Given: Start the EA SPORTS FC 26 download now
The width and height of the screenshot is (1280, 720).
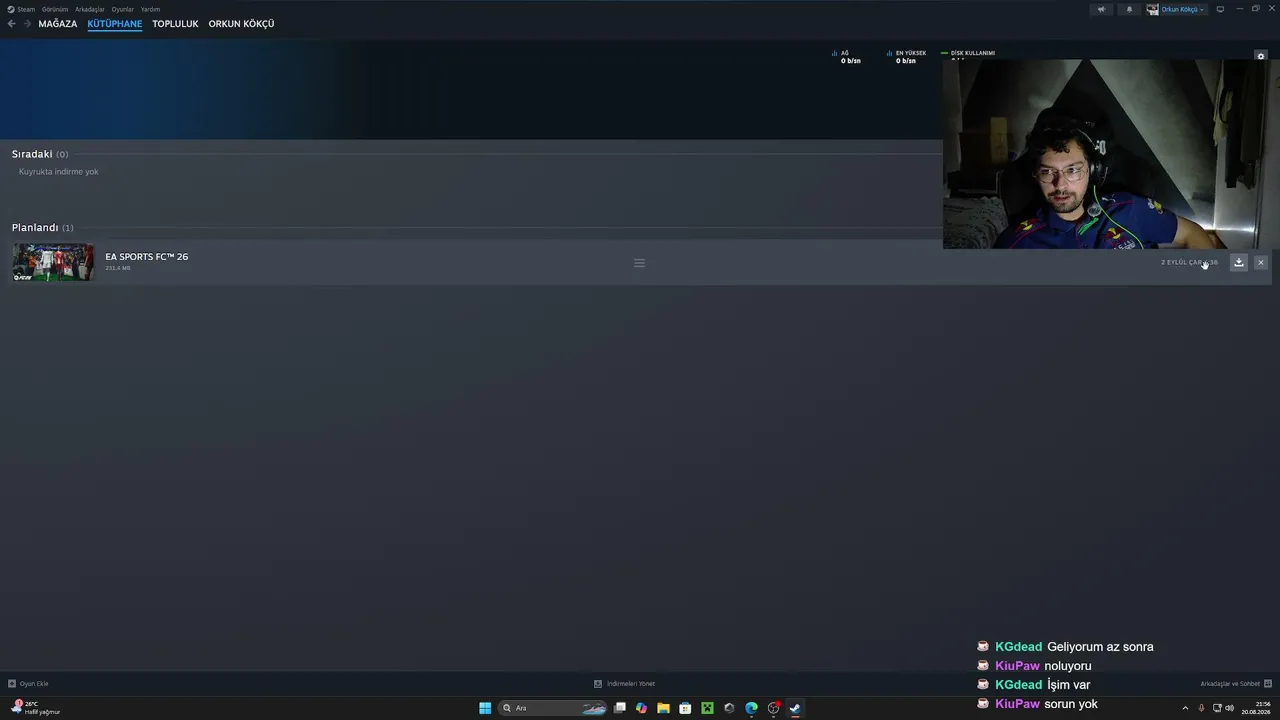Looking at the screenshot, I should (1238, 262).
